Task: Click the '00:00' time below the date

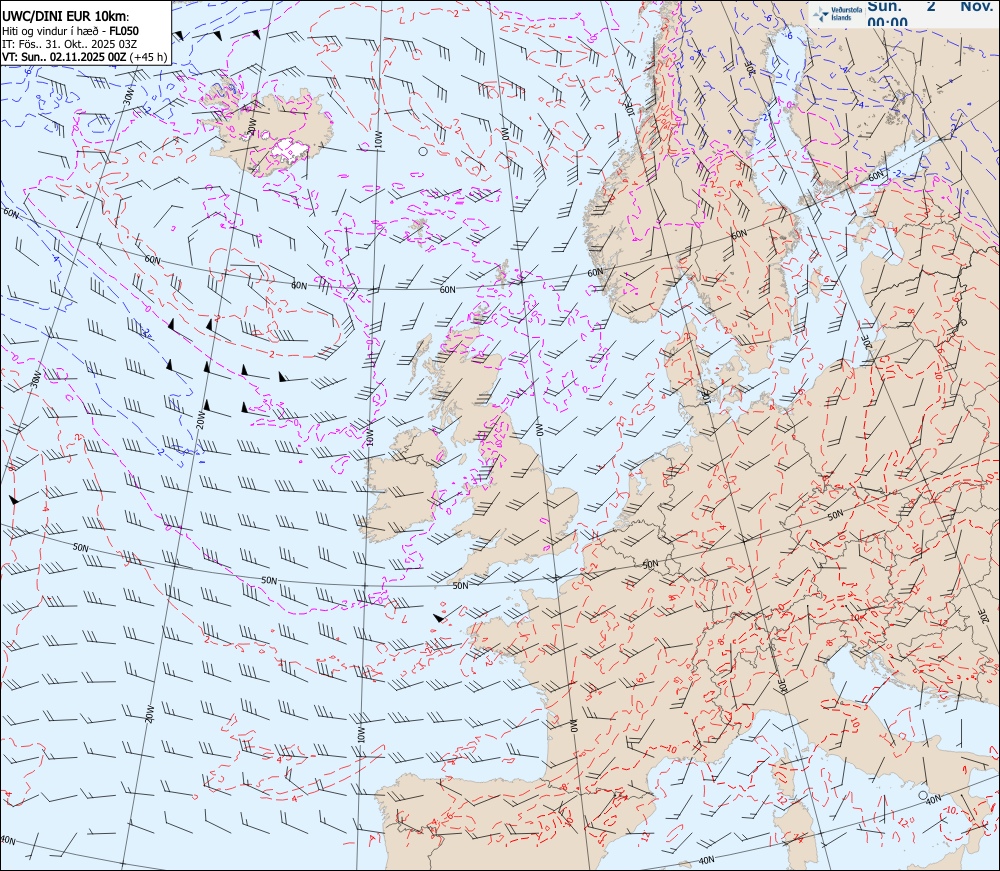Action: click(x=887, y=22)
